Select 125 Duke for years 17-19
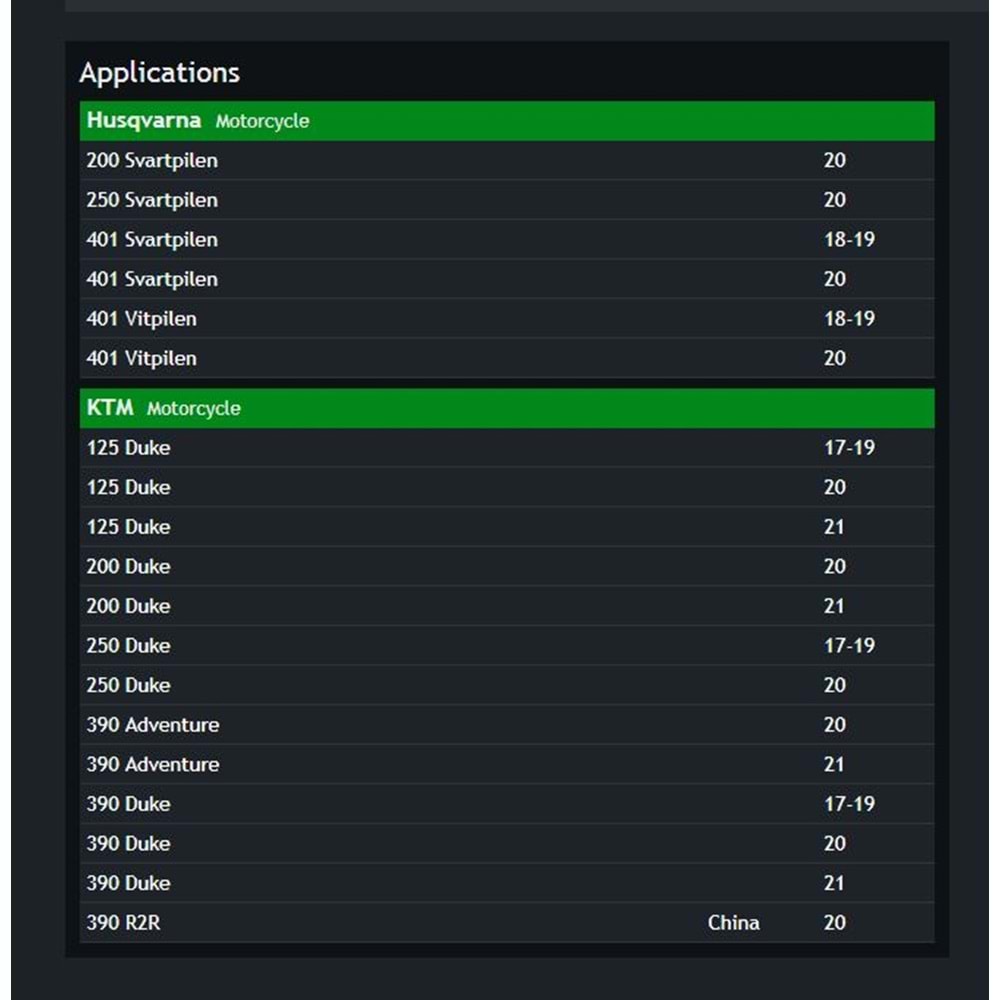1000x1000 pixels. [128, 448]
